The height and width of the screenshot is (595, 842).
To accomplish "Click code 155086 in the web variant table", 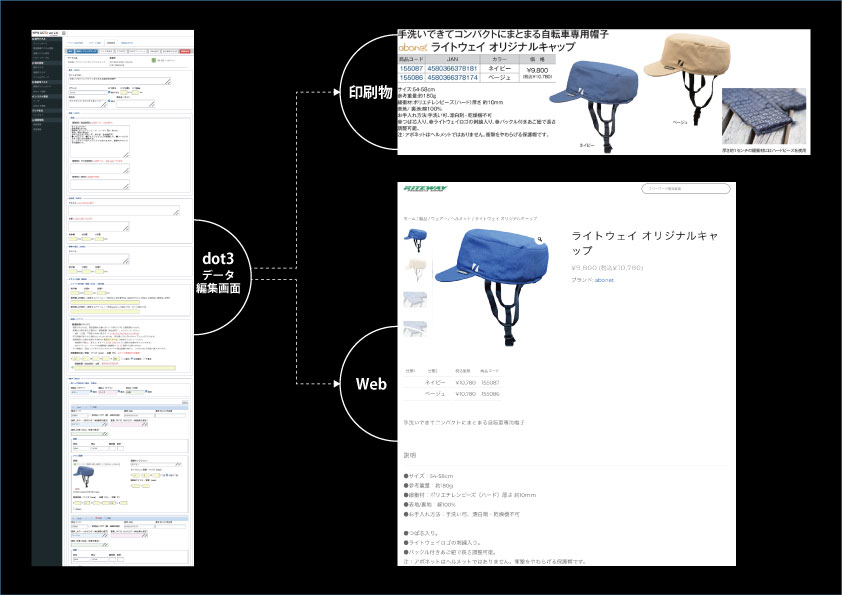I will pos(490,394).
